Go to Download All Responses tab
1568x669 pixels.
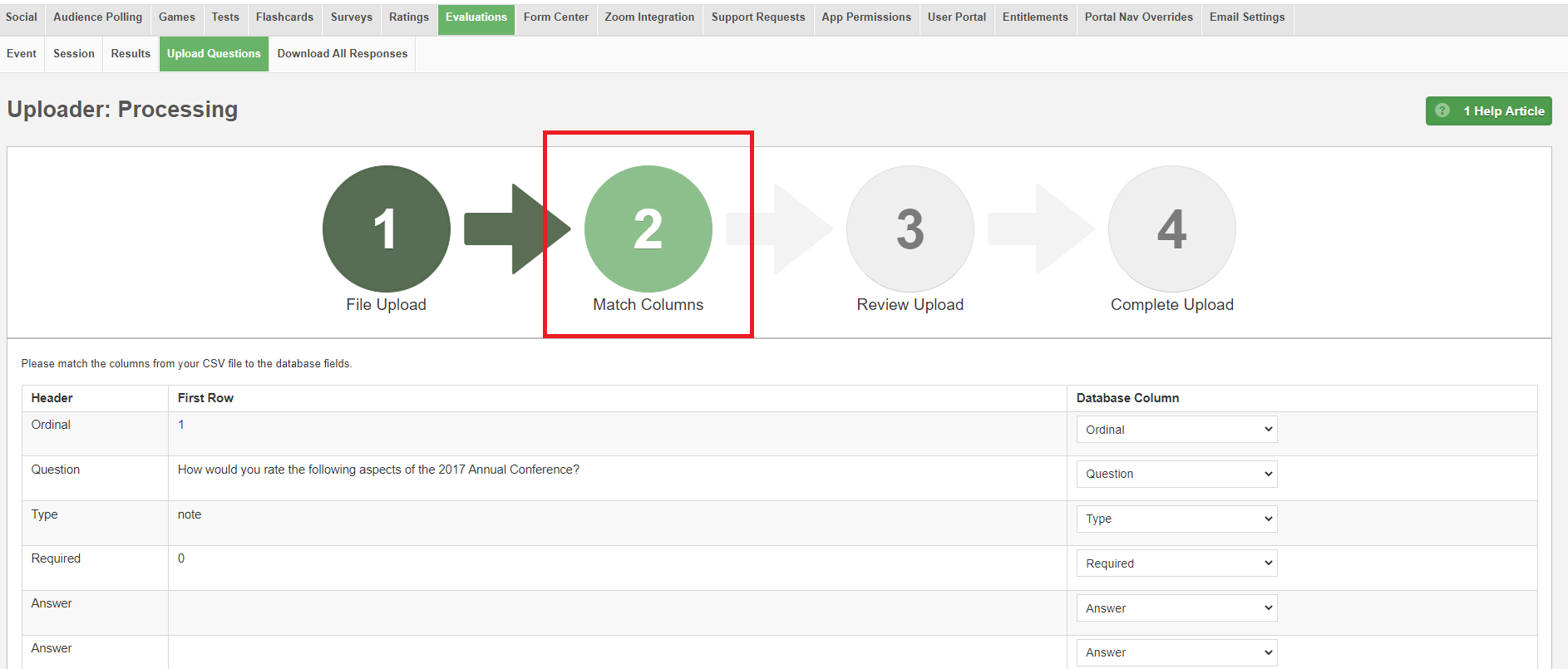[x=342, y=54]
